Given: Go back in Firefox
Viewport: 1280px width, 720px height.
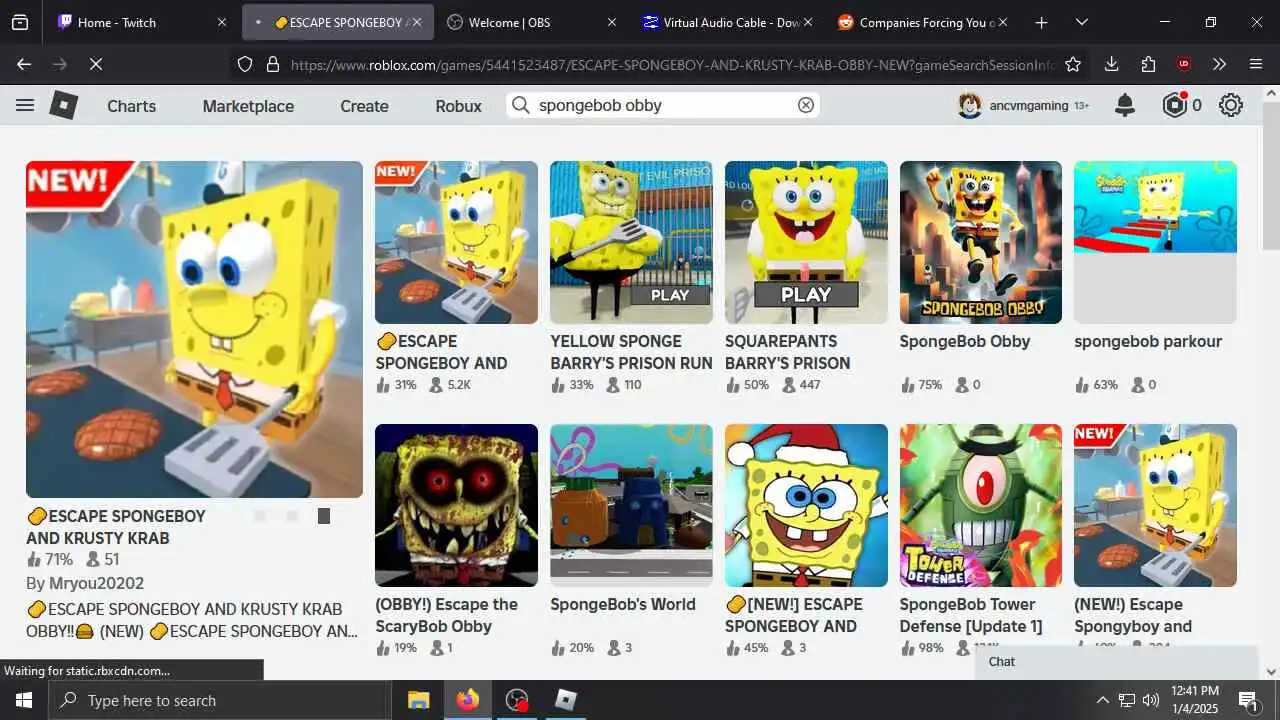Looking at the screenshot, I should point(24,64).
